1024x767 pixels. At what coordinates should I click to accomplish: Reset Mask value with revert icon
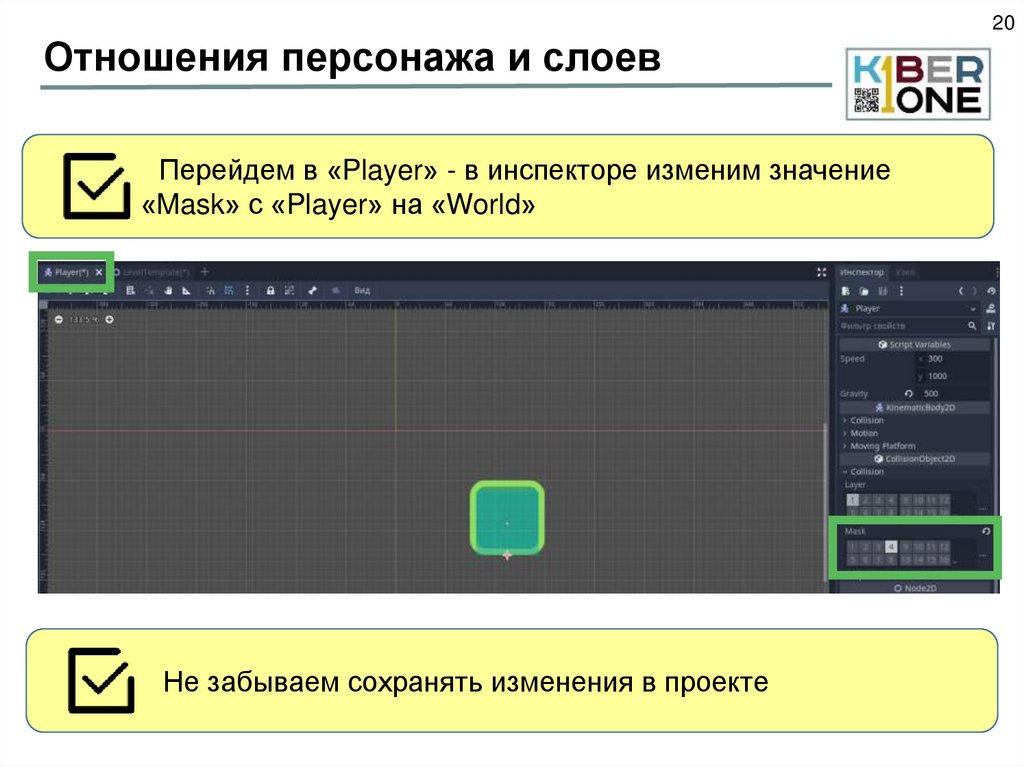tap(986, 531)
